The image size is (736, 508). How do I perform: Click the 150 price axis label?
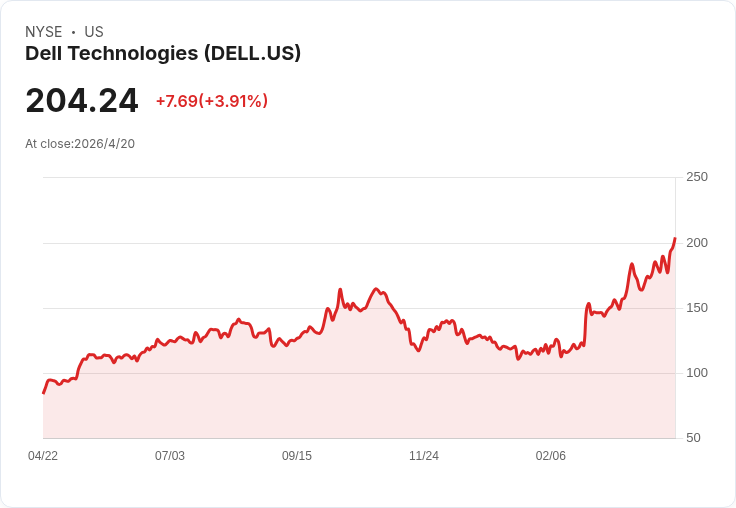point(697,308)
